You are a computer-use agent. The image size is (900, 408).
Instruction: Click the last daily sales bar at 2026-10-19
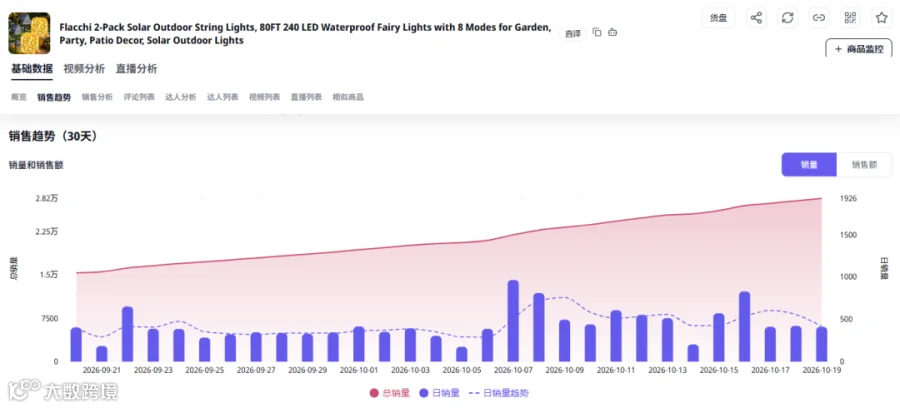pos(822,344)
